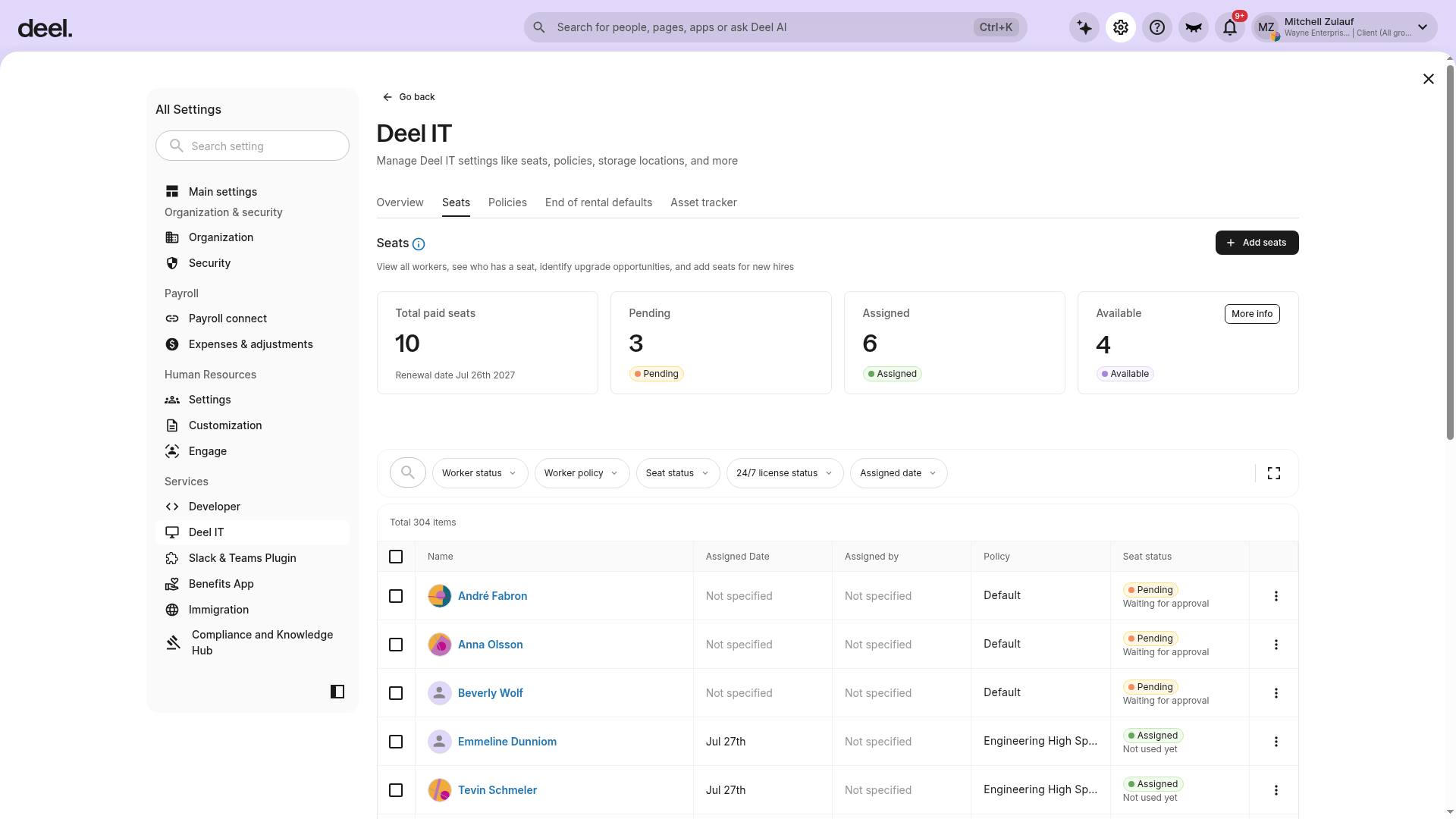Open row actions menu for Beverly Wolf
This screenshot has height=819, width=1456.
1276,693
